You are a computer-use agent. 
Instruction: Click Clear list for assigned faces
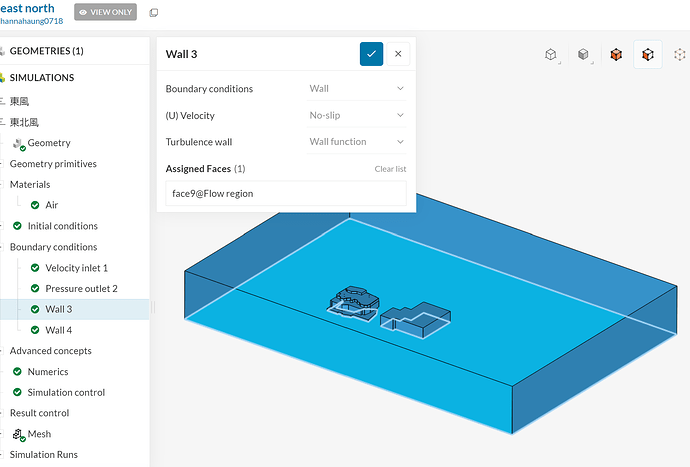[390, 169]
